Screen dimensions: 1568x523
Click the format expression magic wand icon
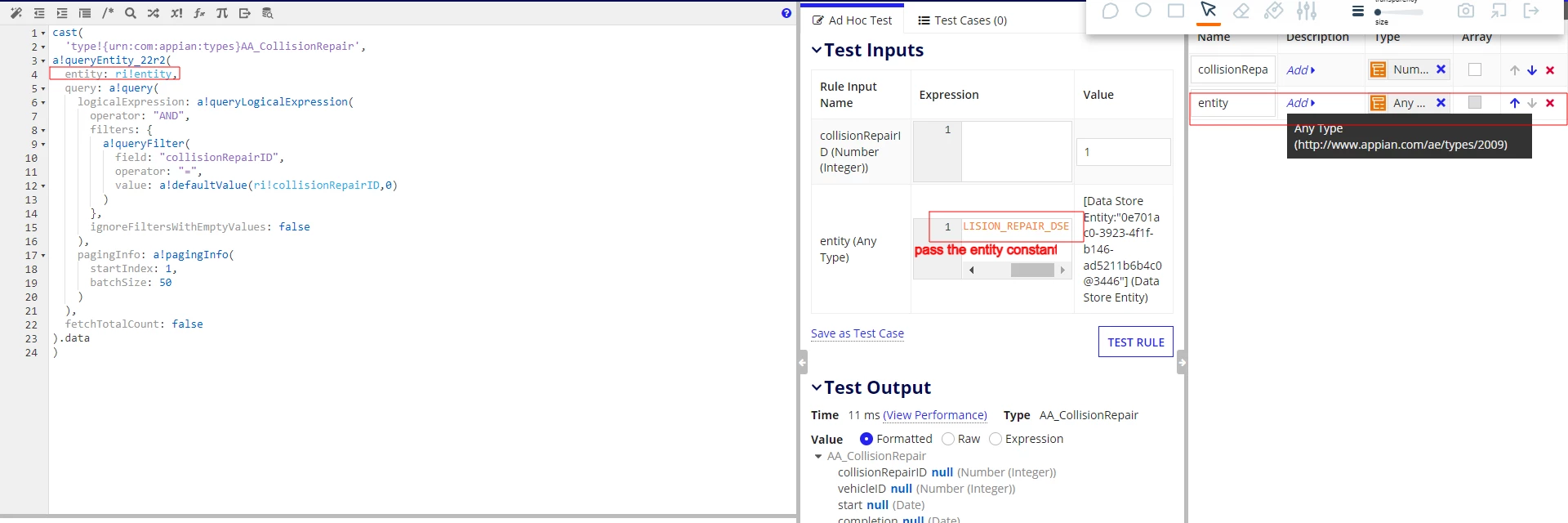(16, 13)
